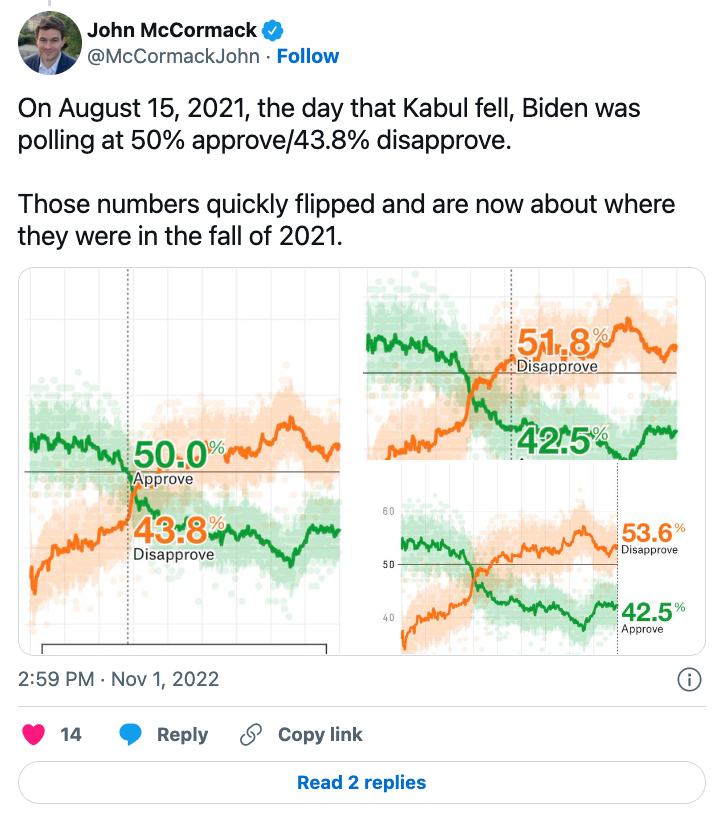Select the Copy link text
The width and height of the screenshot is (724, 818).
coord(320,734)
